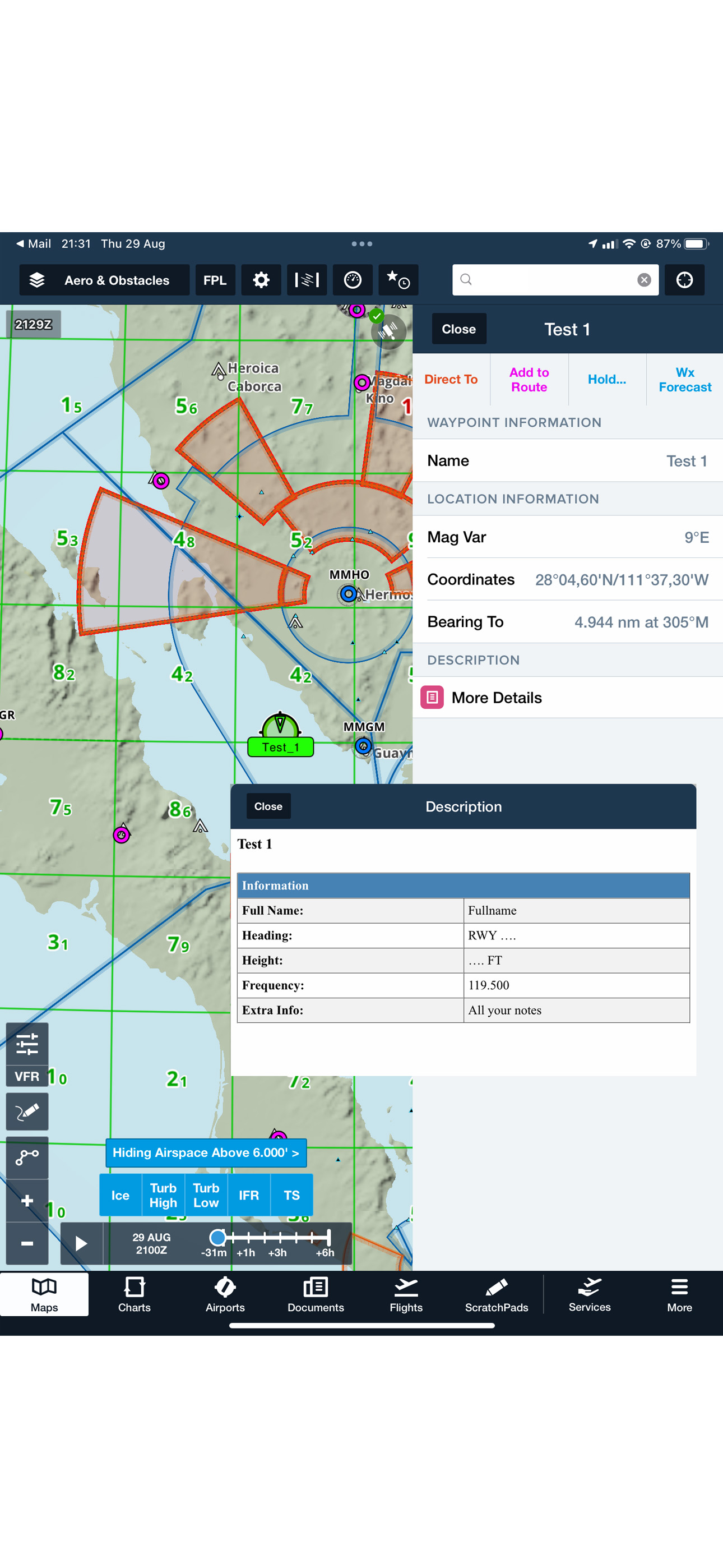Open the FPL flight plan panel
This screenshot has width=723, height=1568.
coord(215,280)
